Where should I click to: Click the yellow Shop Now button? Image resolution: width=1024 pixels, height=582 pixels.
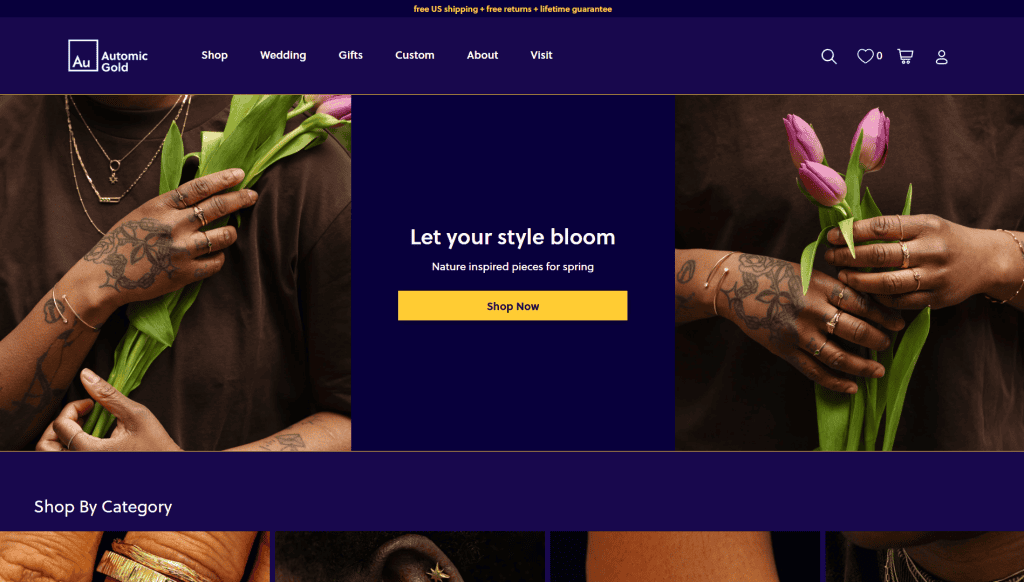pos(513,306)
